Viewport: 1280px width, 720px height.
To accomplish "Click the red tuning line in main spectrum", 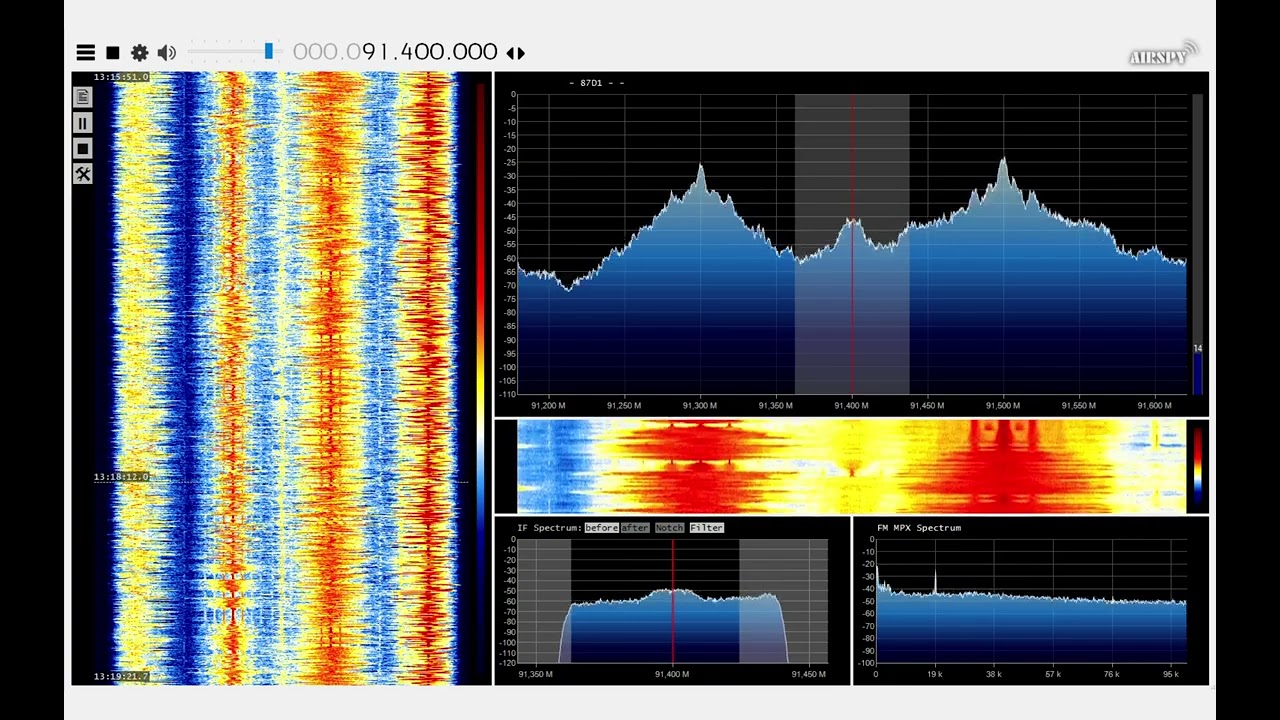I will click(852, 245).
